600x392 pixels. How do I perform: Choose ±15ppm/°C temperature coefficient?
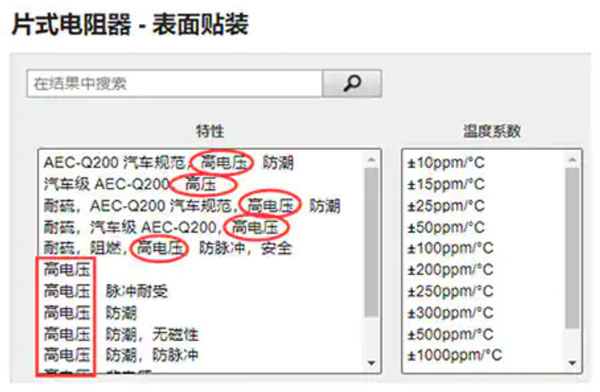pos(446,185)
